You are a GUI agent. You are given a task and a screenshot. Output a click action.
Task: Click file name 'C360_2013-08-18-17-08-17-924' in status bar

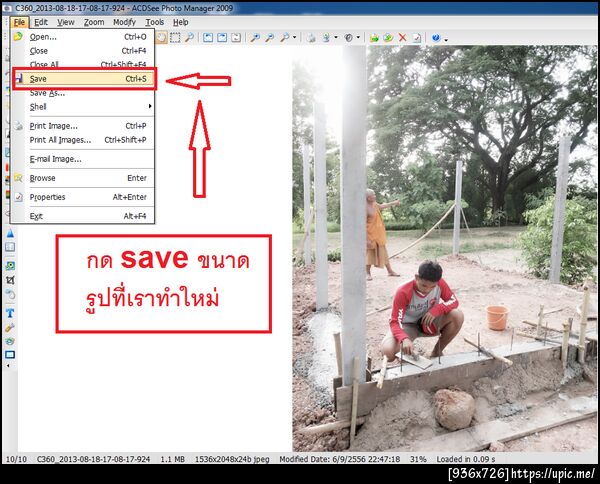[93, 459]
